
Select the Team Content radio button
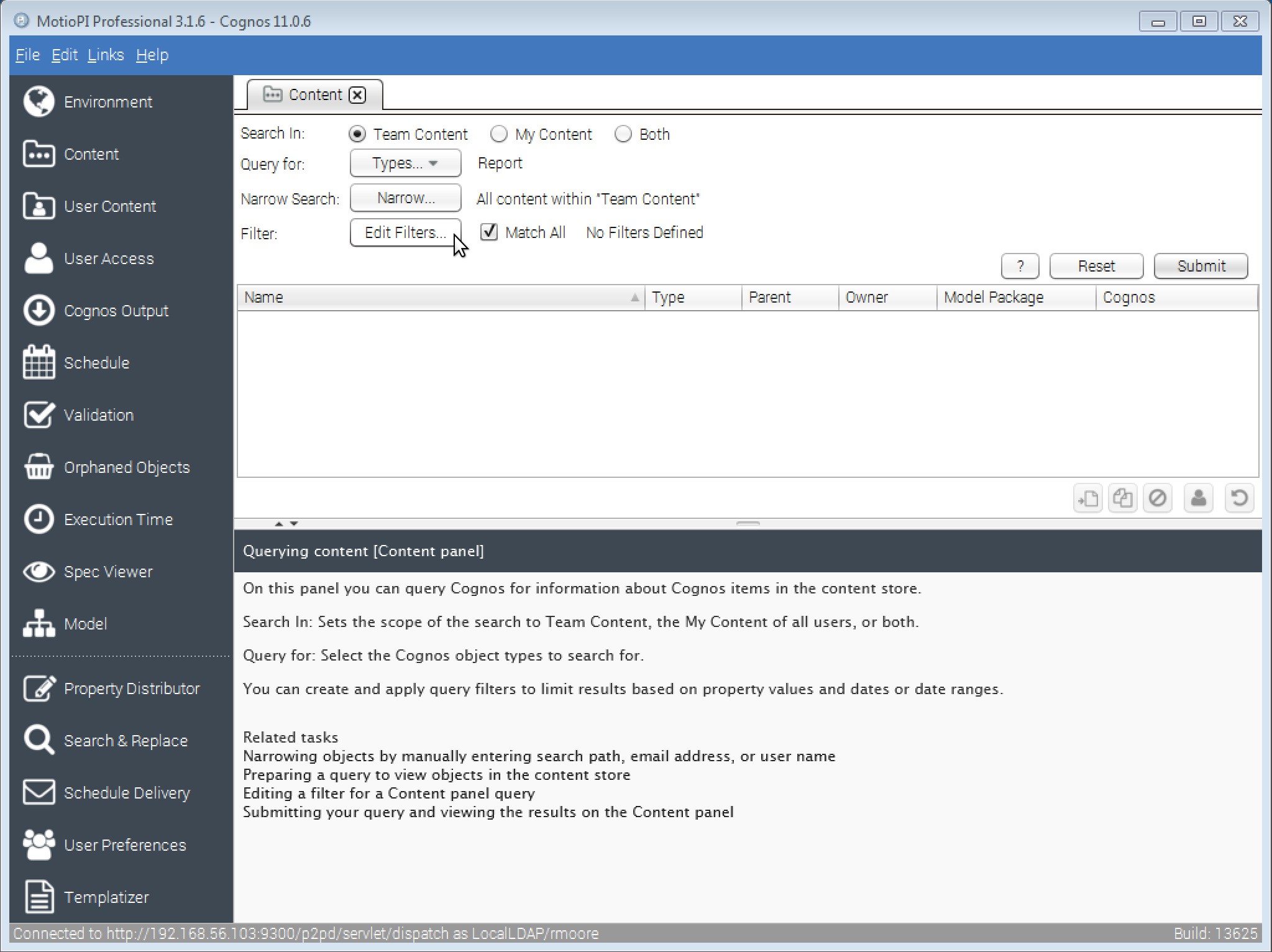(357, 134)
